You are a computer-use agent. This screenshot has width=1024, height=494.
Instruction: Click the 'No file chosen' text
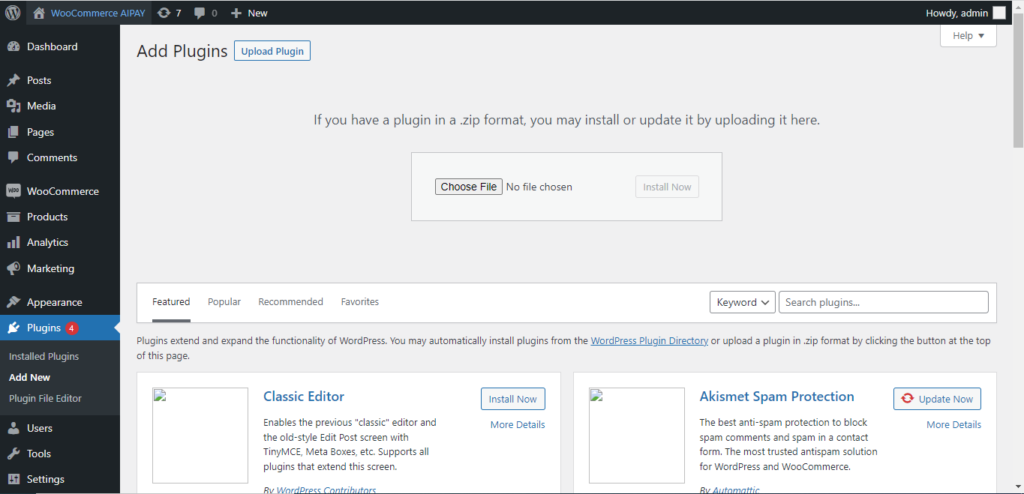pos(539,187)
